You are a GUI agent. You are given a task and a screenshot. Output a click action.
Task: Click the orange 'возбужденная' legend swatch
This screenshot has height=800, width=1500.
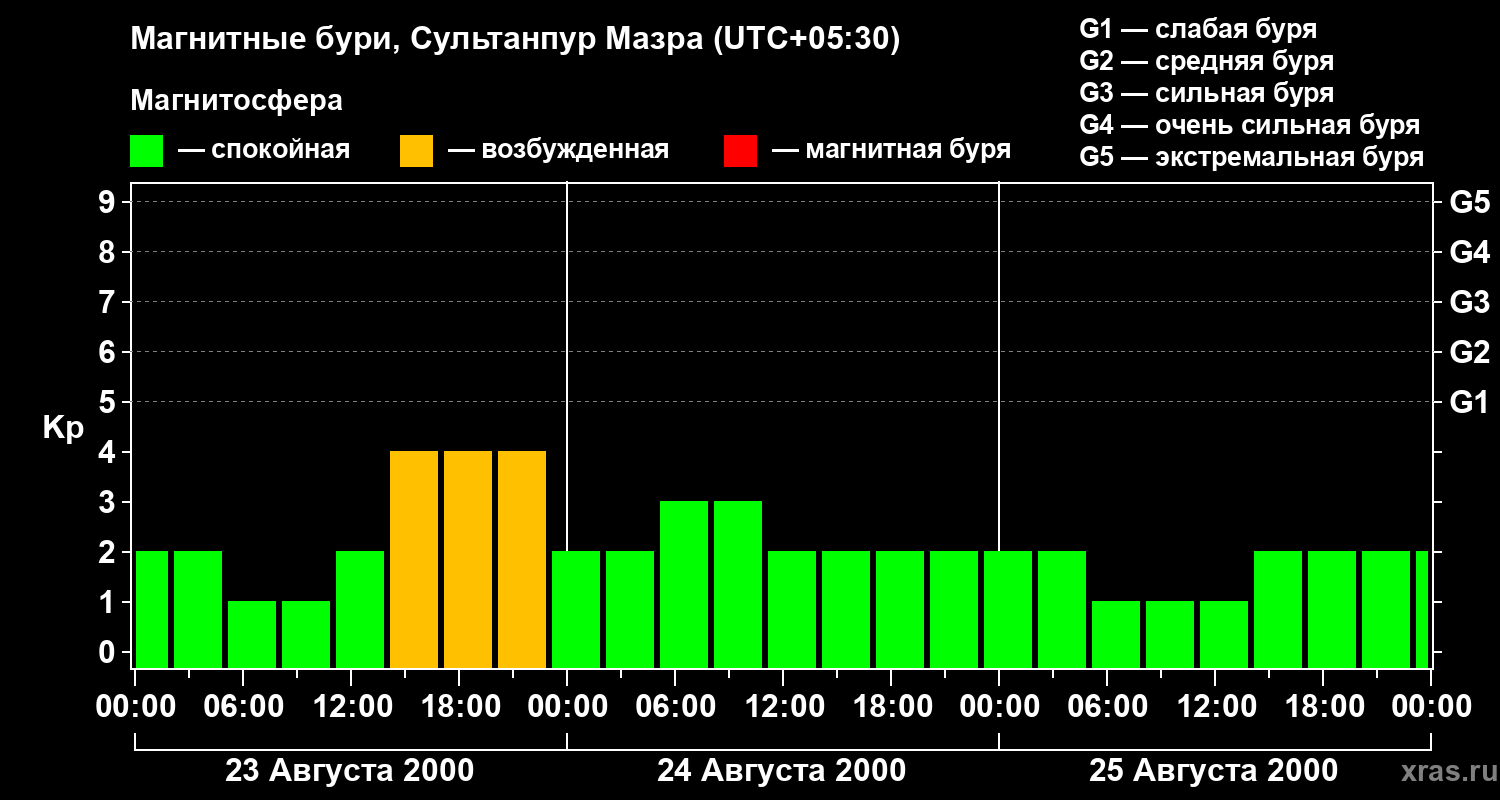point(416,151)
